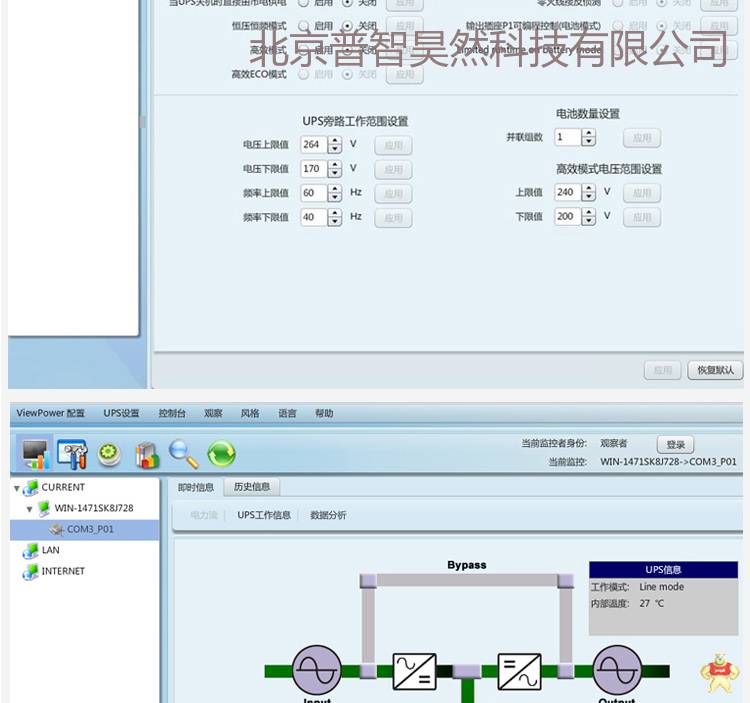
Task: Click the COM3_P01 device icon
Action: (x=56, y=529)
